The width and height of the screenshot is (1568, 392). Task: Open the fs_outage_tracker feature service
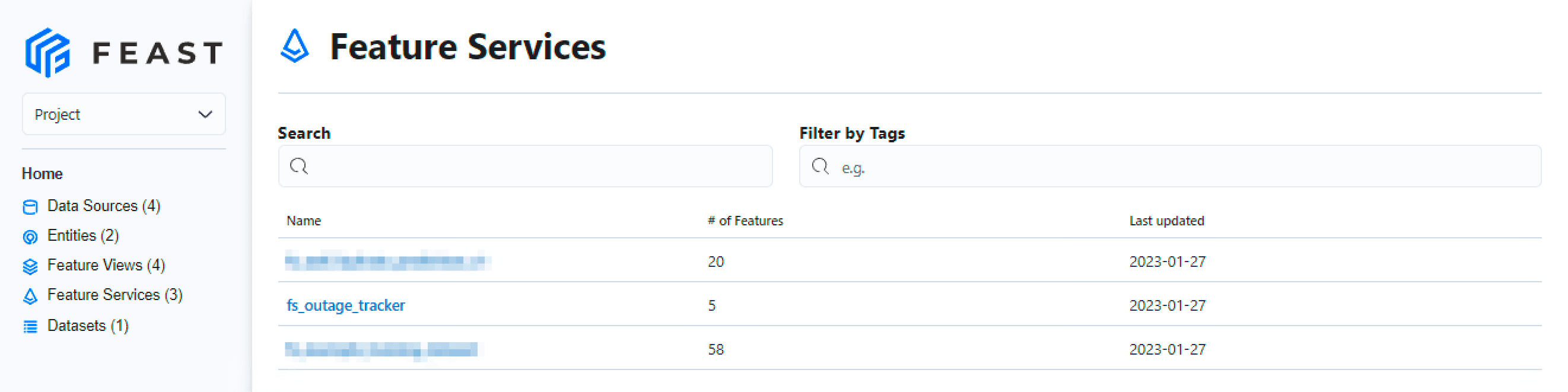pos(345,305)
